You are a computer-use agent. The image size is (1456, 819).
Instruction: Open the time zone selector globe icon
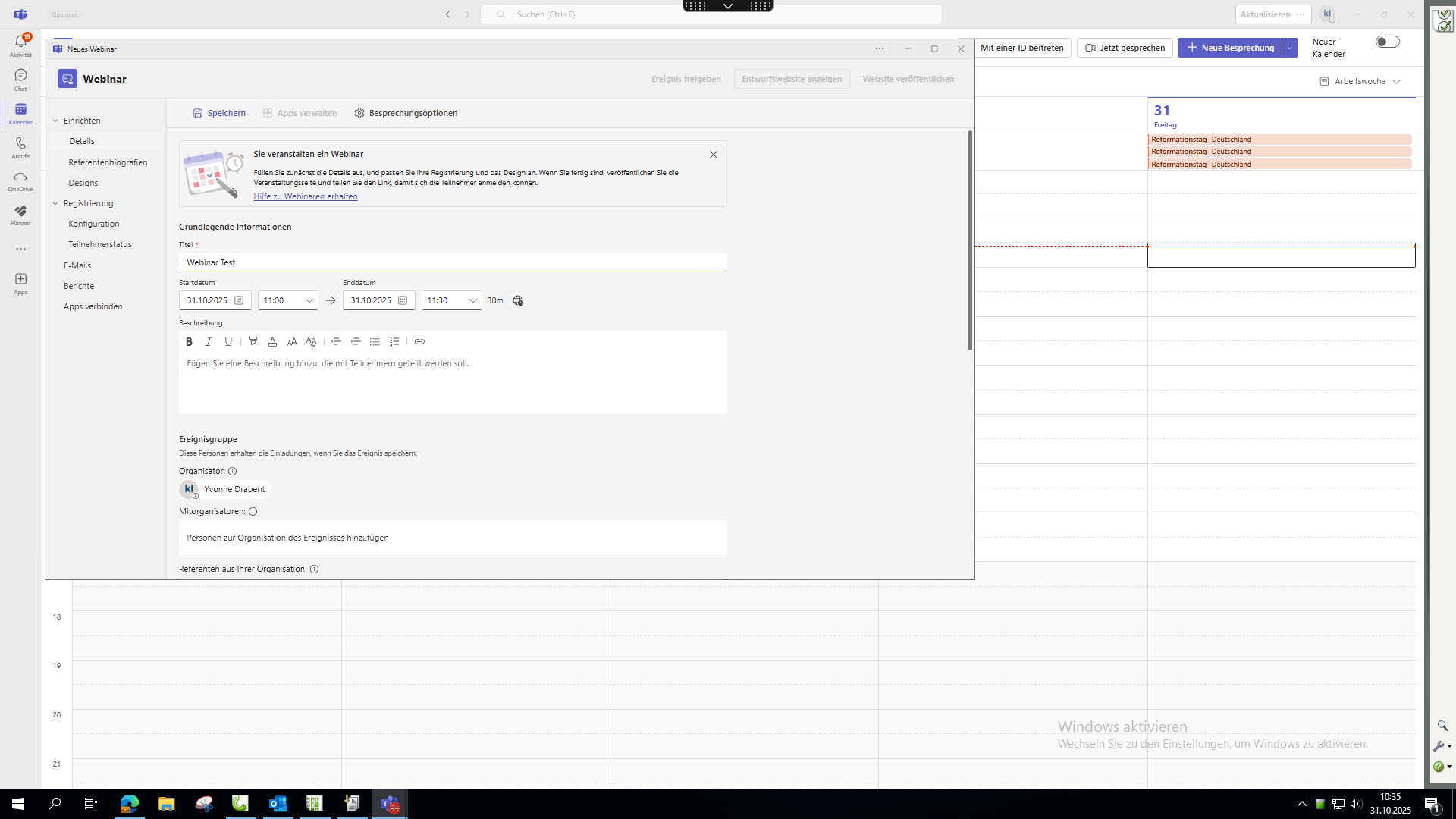tap(518, 301)
